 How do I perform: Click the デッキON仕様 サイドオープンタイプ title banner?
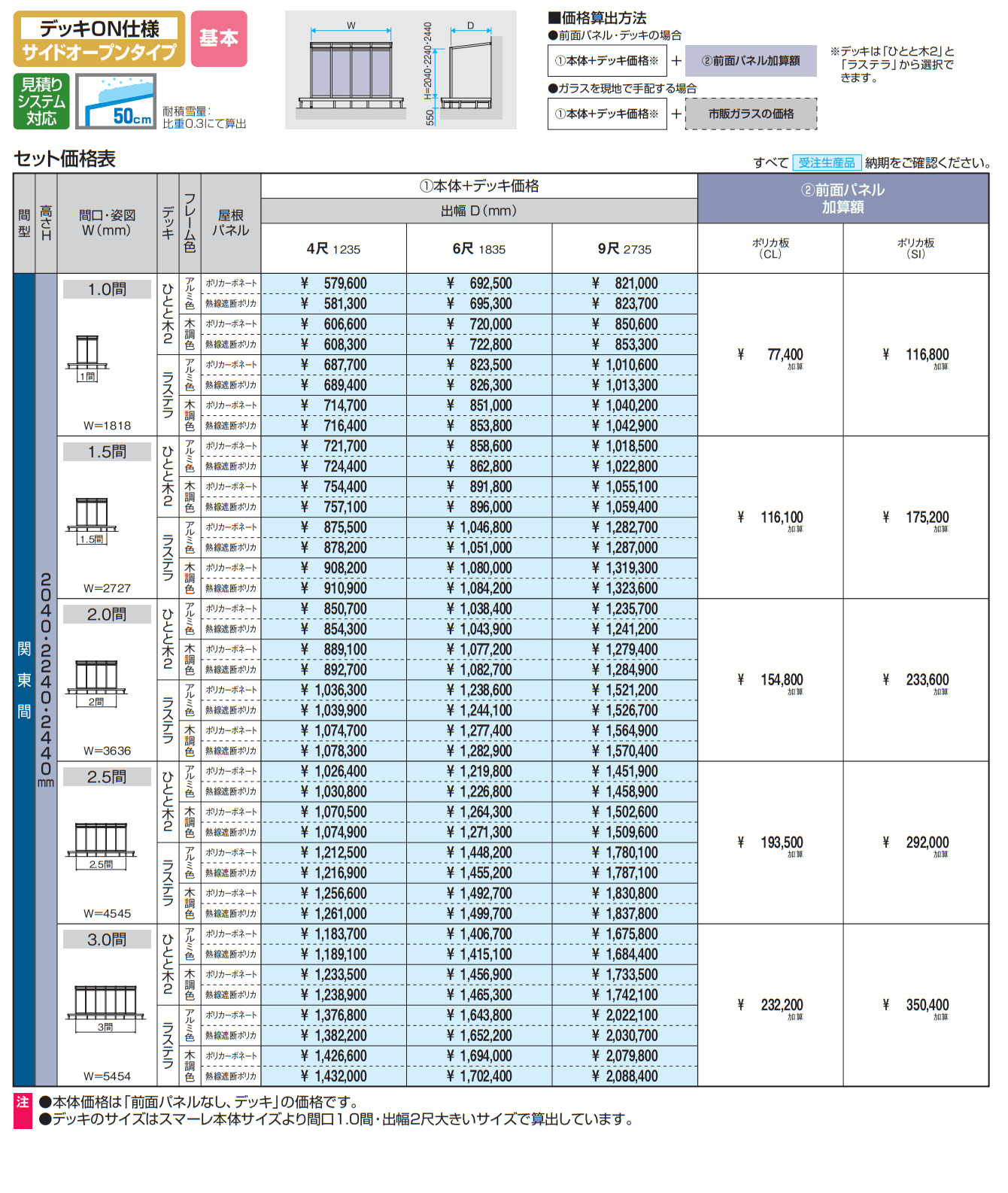(99, 39)
